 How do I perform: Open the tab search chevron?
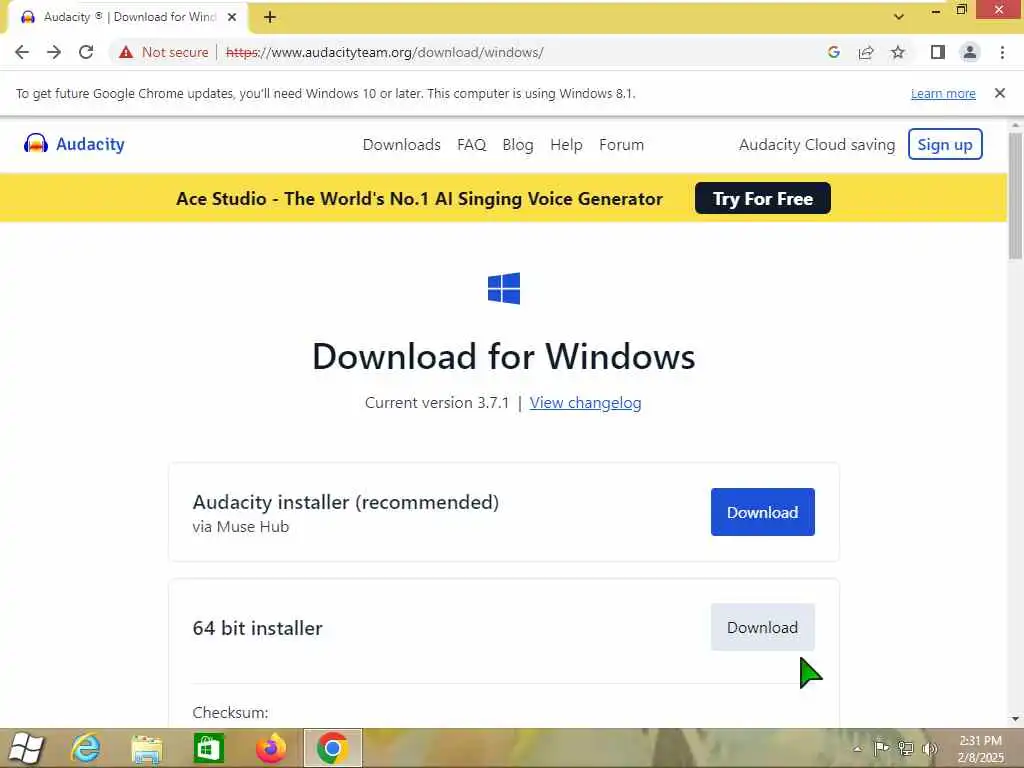(x=899, y=17)
